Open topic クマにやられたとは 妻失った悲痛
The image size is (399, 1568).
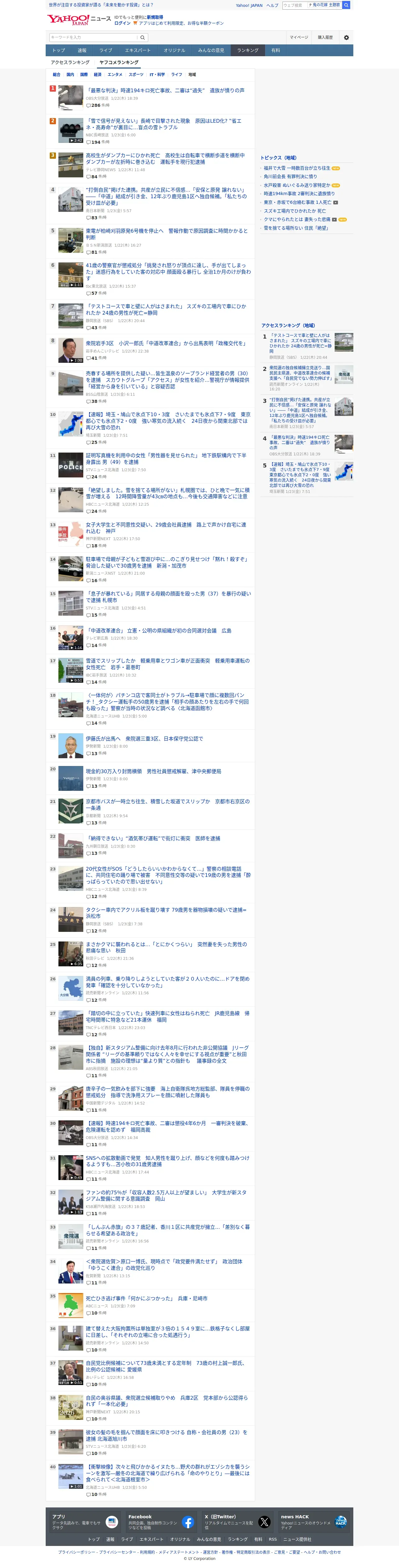click(x=297, y=219)
